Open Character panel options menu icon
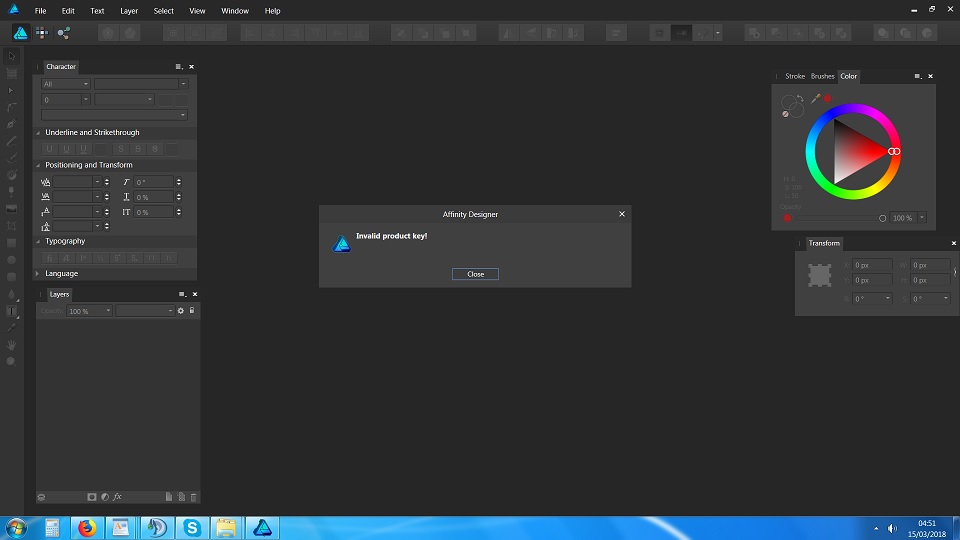 point(178,67)
